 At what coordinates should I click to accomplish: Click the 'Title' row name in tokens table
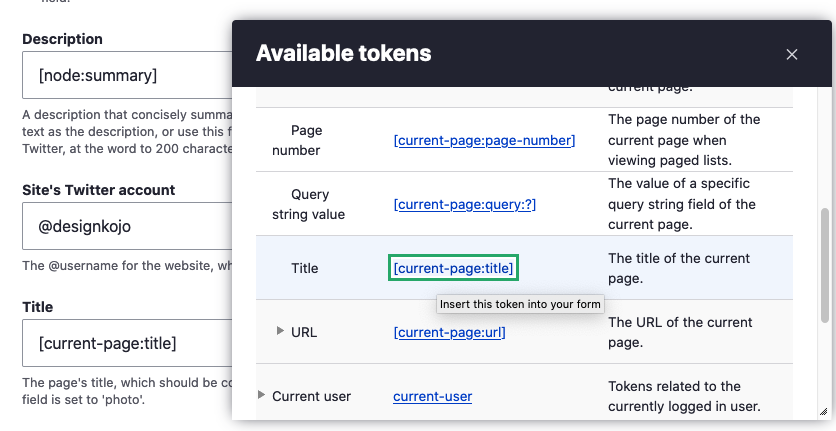(x=304, y=268)
